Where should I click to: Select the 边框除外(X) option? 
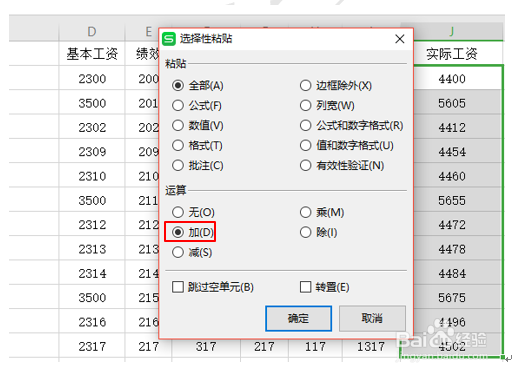tap(336, 86)
